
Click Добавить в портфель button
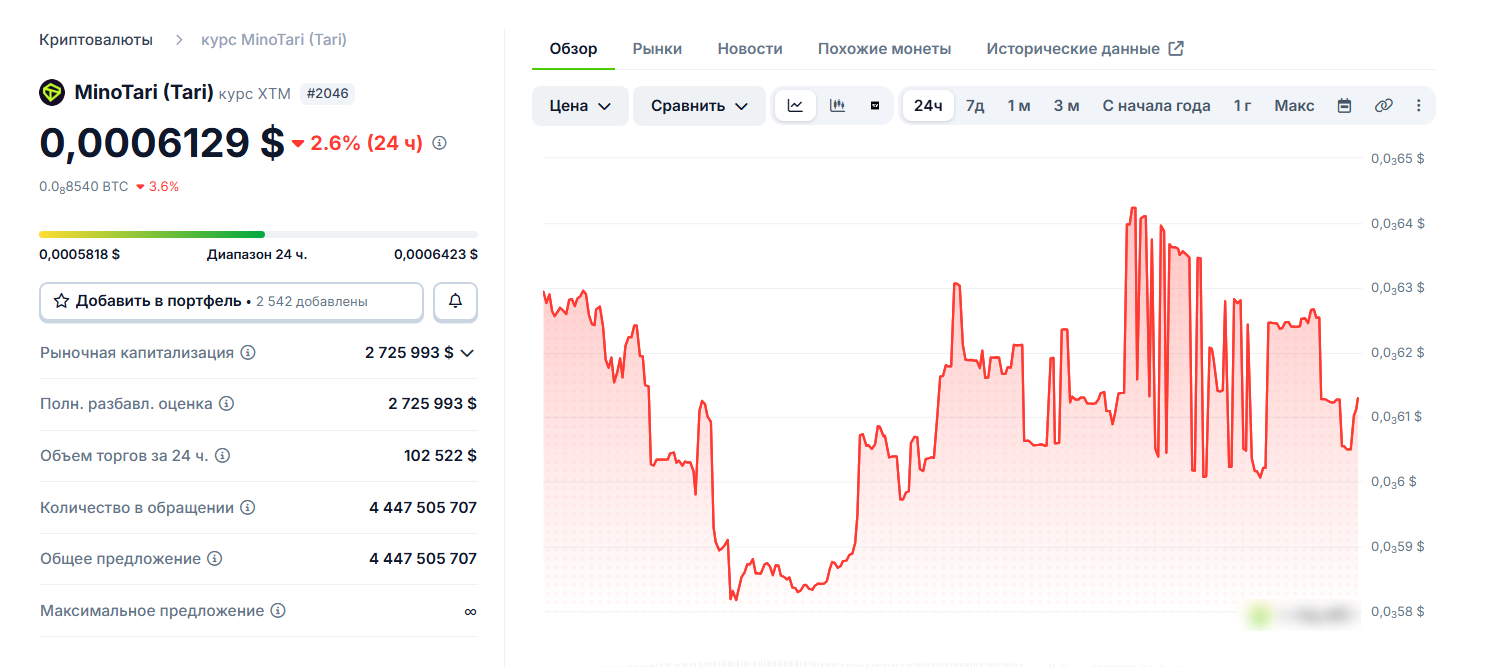click(x=230, y=301)
